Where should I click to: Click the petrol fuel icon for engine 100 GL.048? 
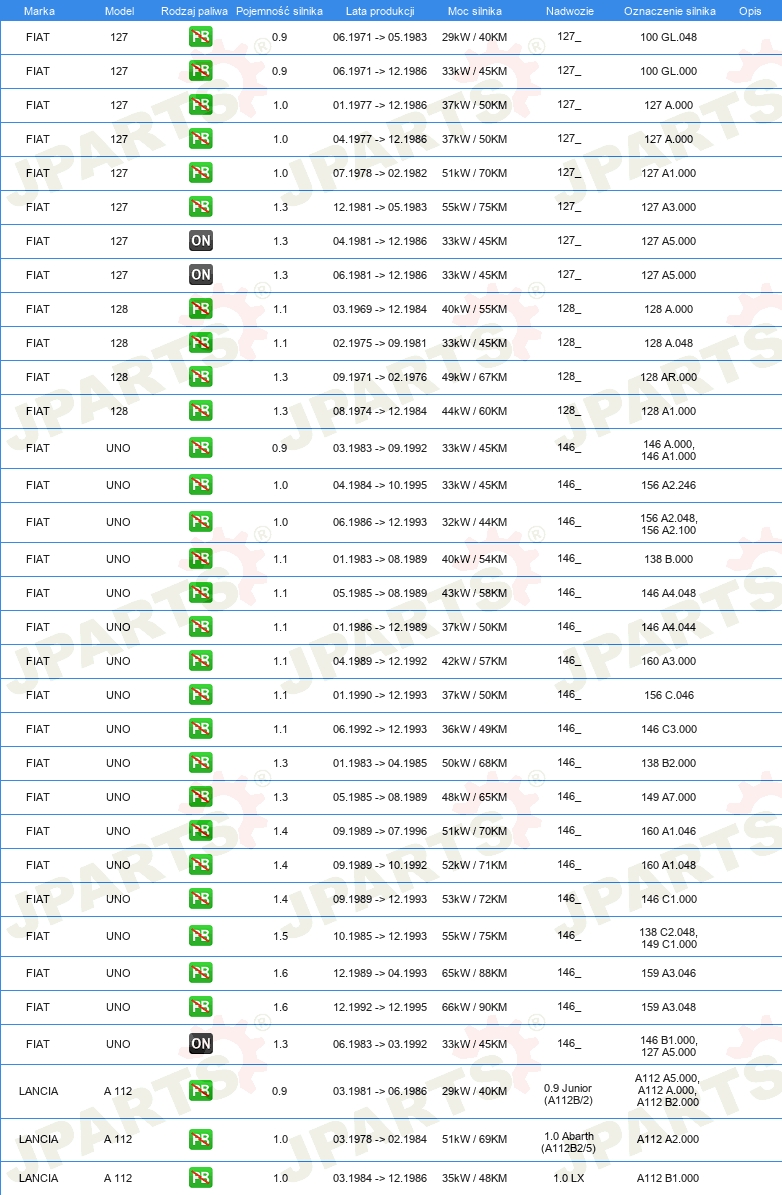click(x=200, y=37)
